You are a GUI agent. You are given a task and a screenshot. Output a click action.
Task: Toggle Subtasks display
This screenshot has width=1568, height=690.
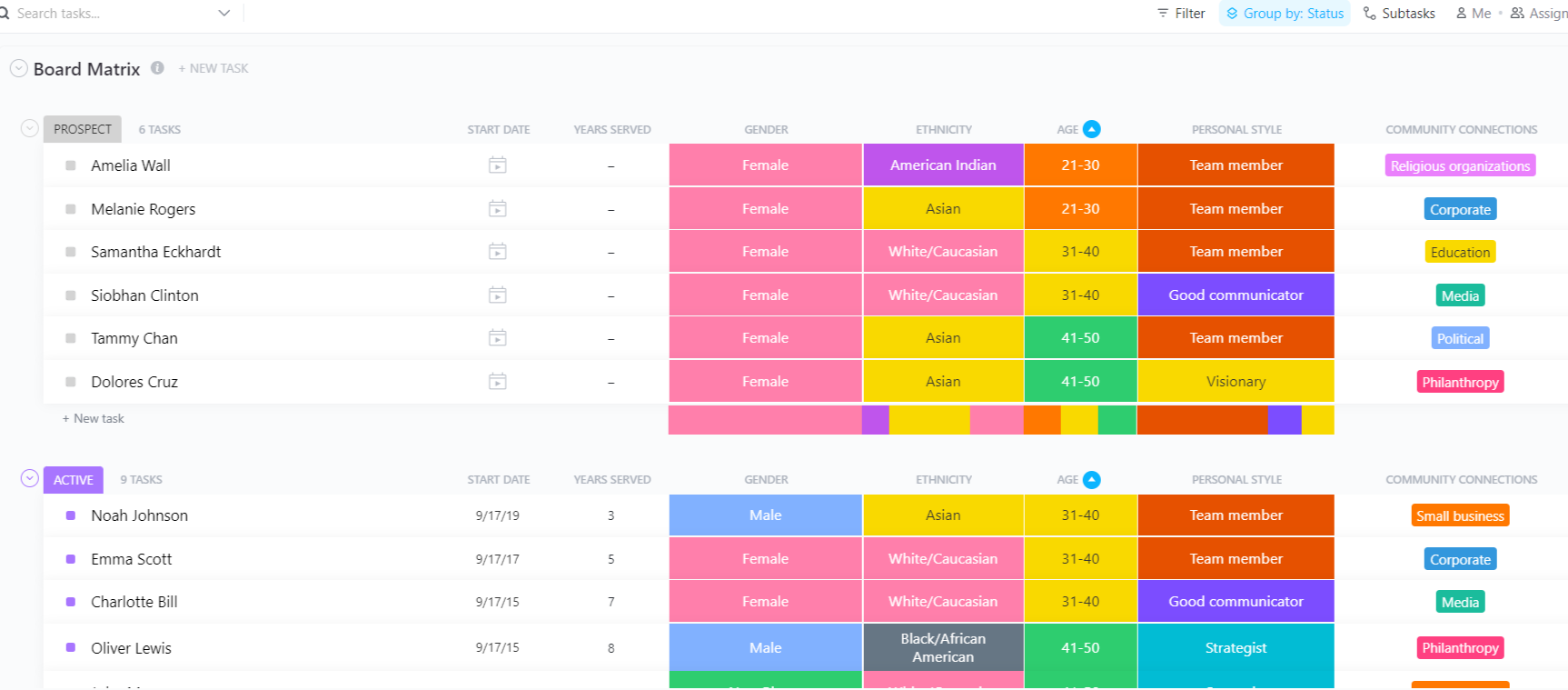coord(1399,14)
